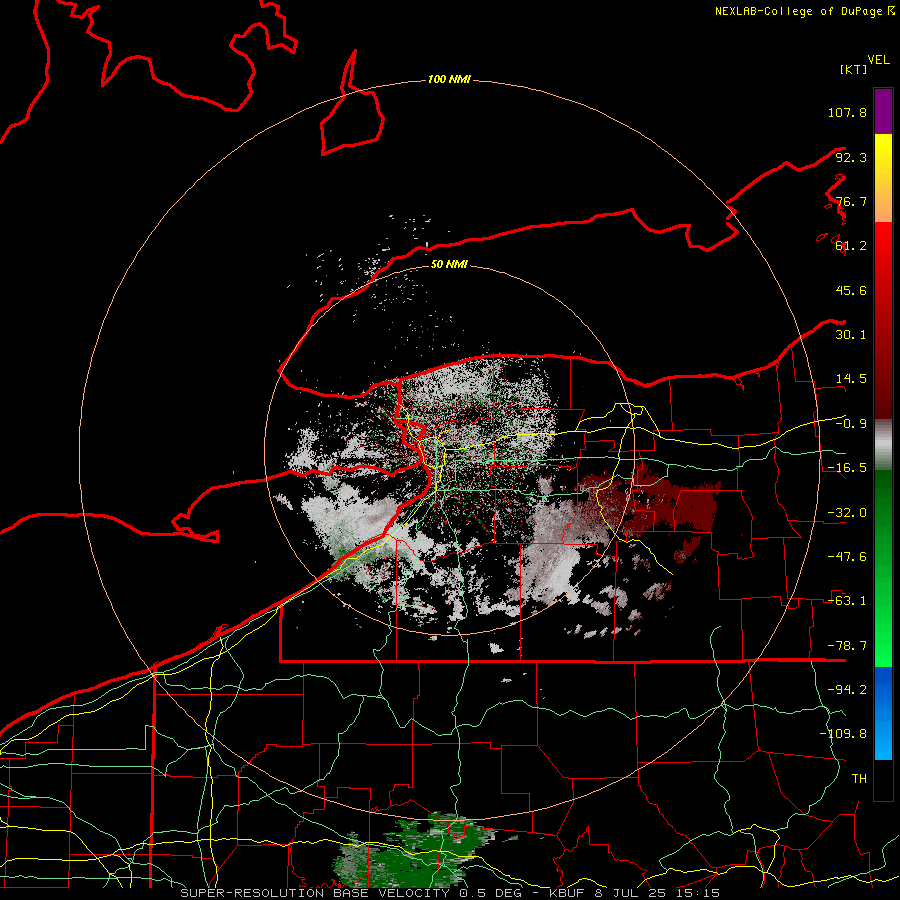Image resolution: width=900 pixels, height=900 pixels.
Task: Select the -32.0 scale value
Action: coord(847,512)
